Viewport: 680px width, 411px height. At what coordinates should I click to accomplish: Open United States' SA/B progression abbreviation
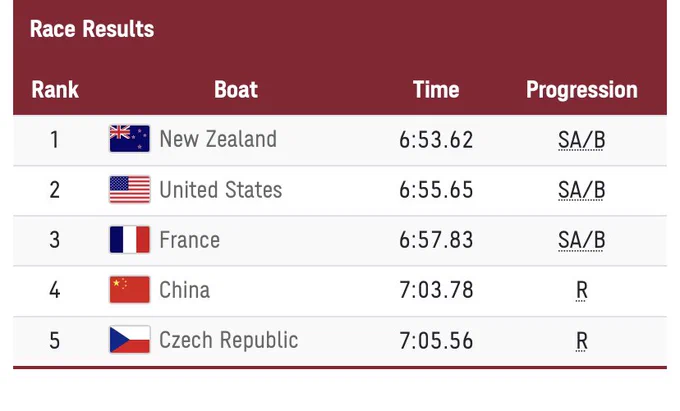pos(581,190)
